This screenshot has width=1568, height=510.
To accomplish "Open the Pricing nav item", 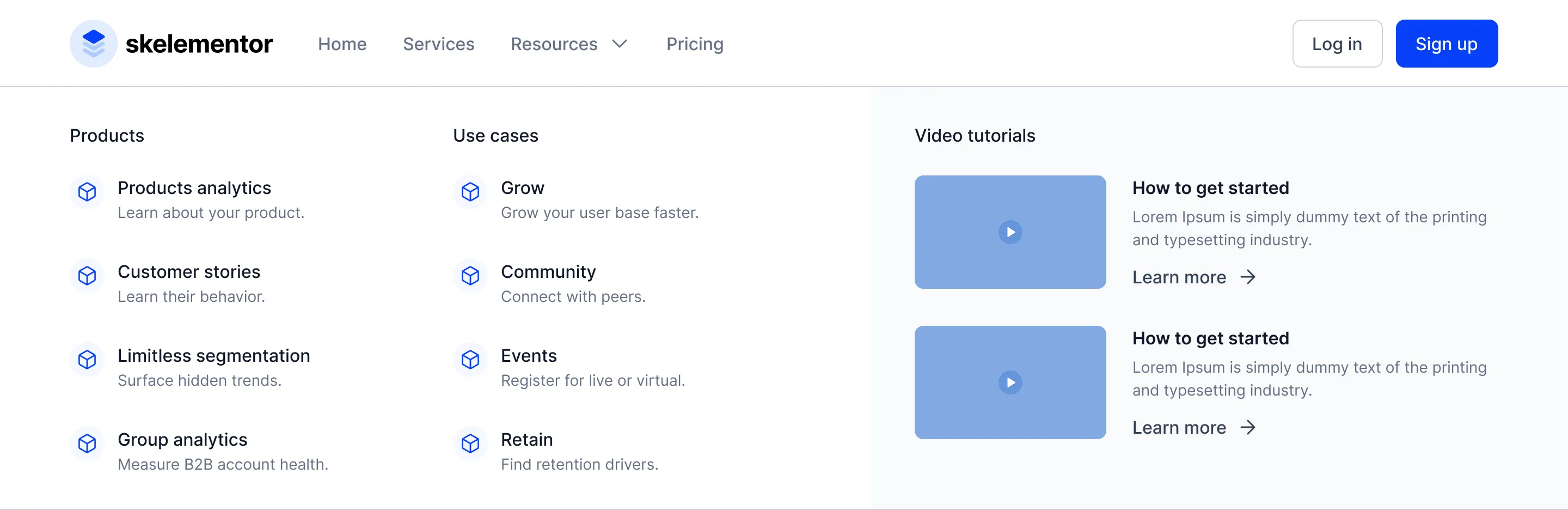I will point(695,44).
